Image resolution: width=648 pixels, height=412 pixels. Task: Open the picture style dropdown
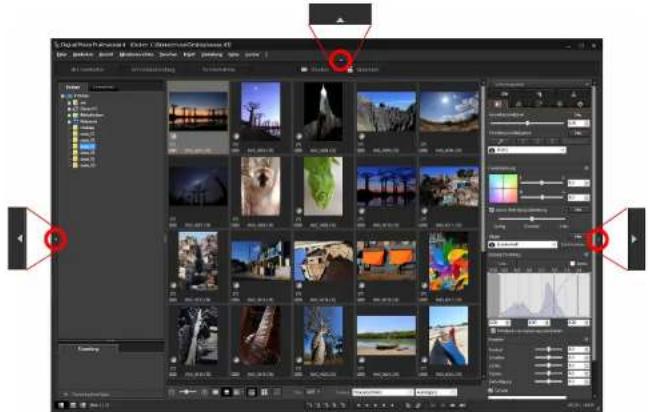pos(523,245)
